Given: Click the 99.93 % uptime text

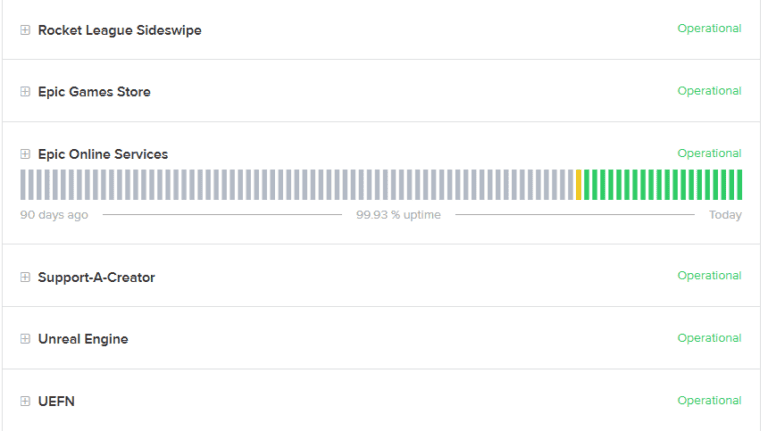Looking at the screenshot, I should [398, 215].
